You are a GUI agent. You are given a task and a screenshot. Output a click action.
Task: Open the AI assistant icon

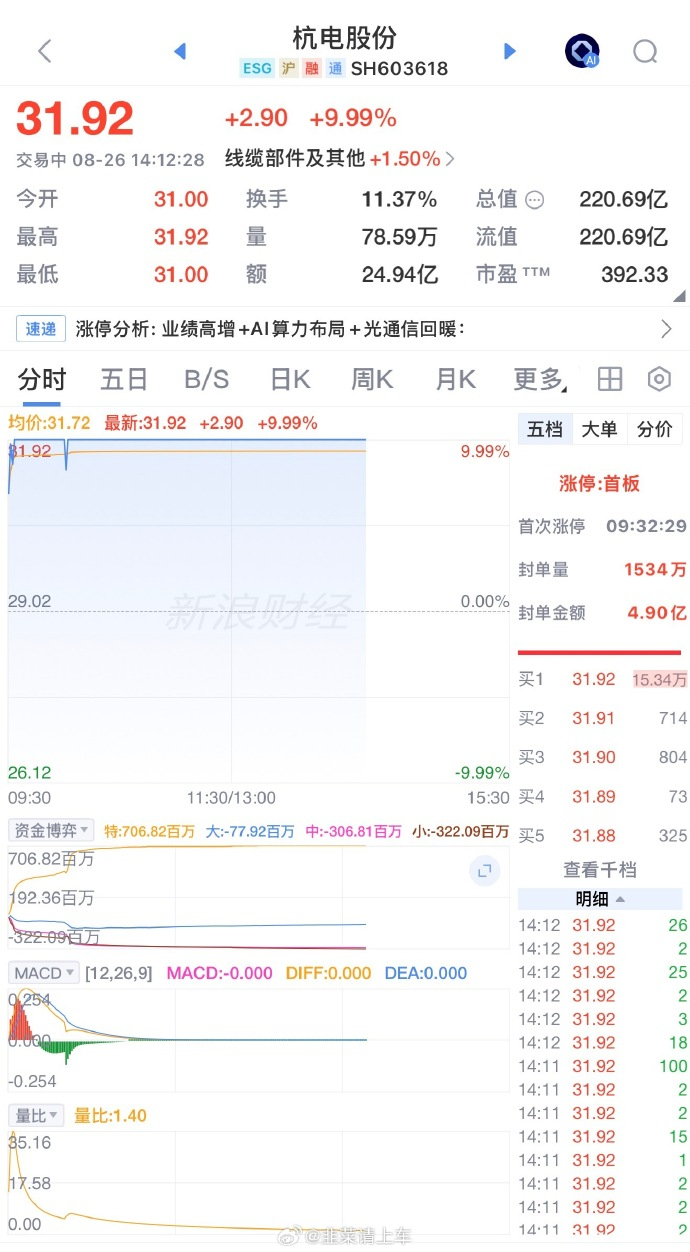(x=582, y=51)
